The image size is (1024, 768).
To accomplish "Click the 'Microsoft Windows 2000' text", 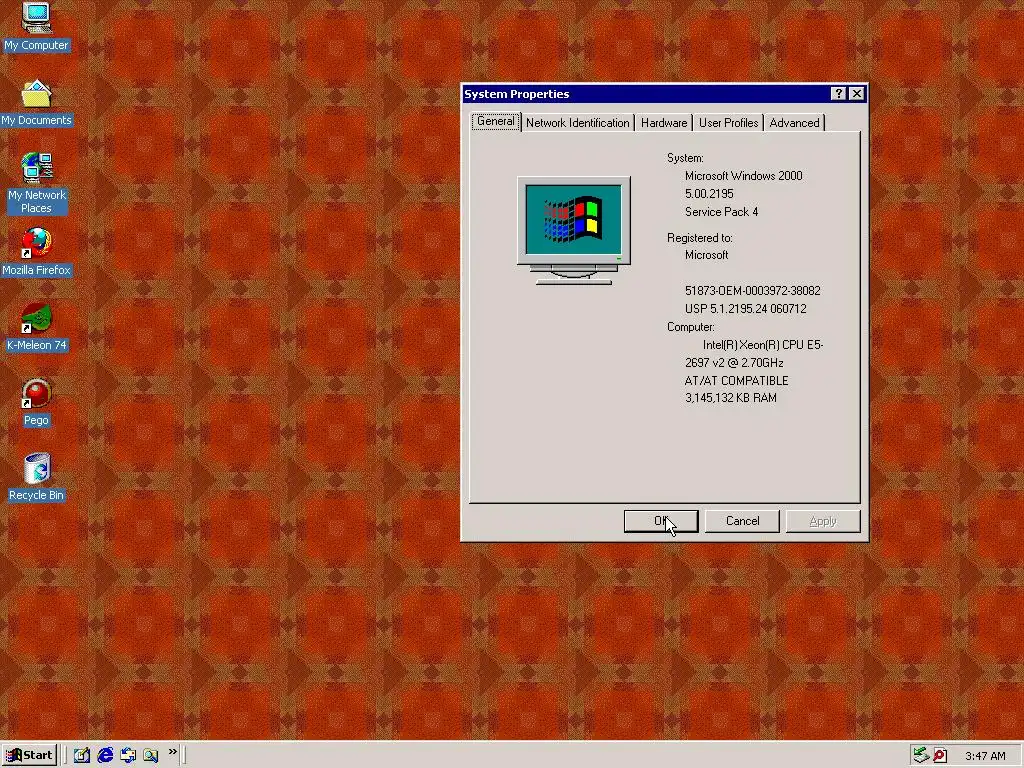I will pos(743,176).
